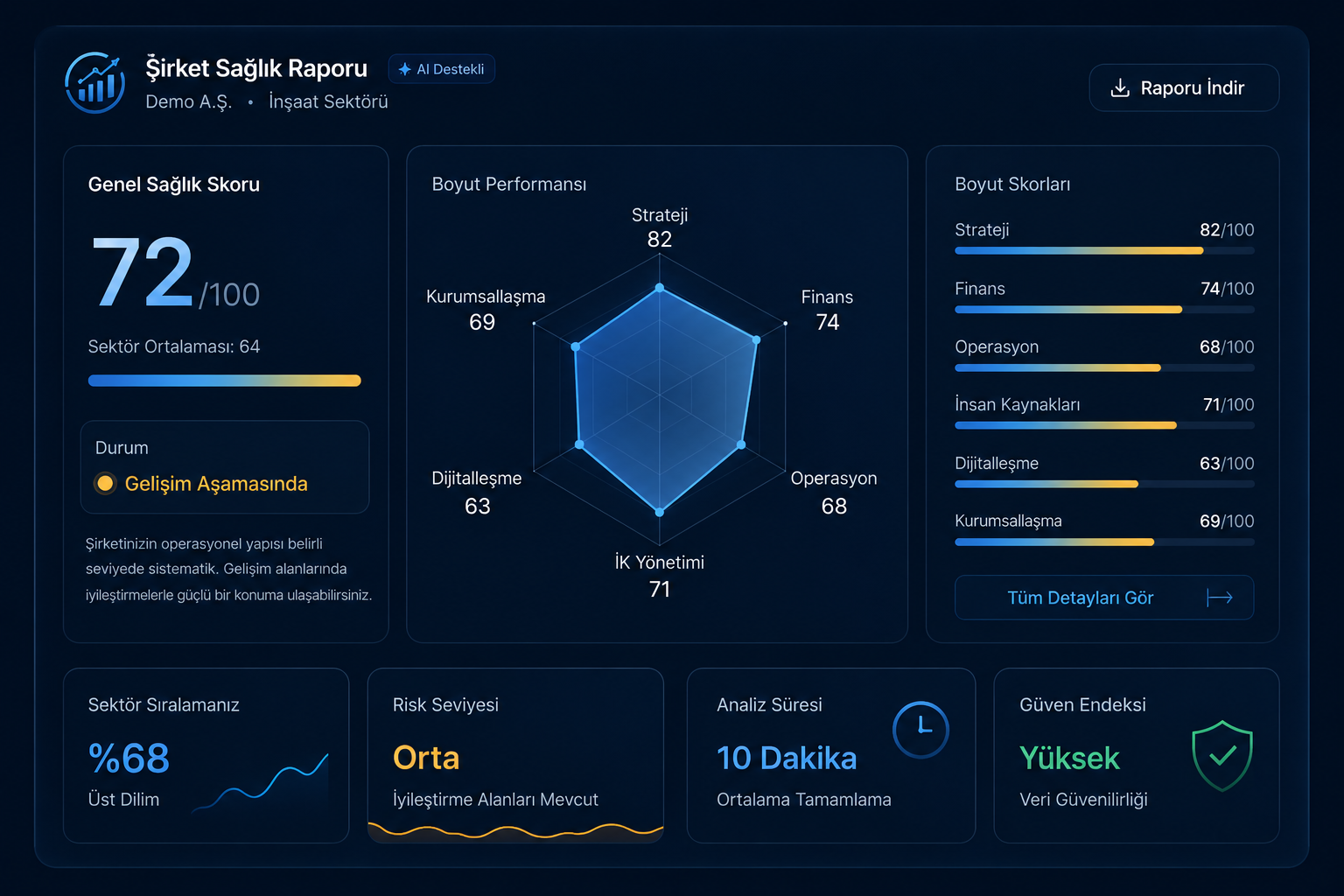Image resolution: width=1344 pixels, height=896 pixels.
Task: Click the Ortalama Tamamlama label
Action: (804, 800)
